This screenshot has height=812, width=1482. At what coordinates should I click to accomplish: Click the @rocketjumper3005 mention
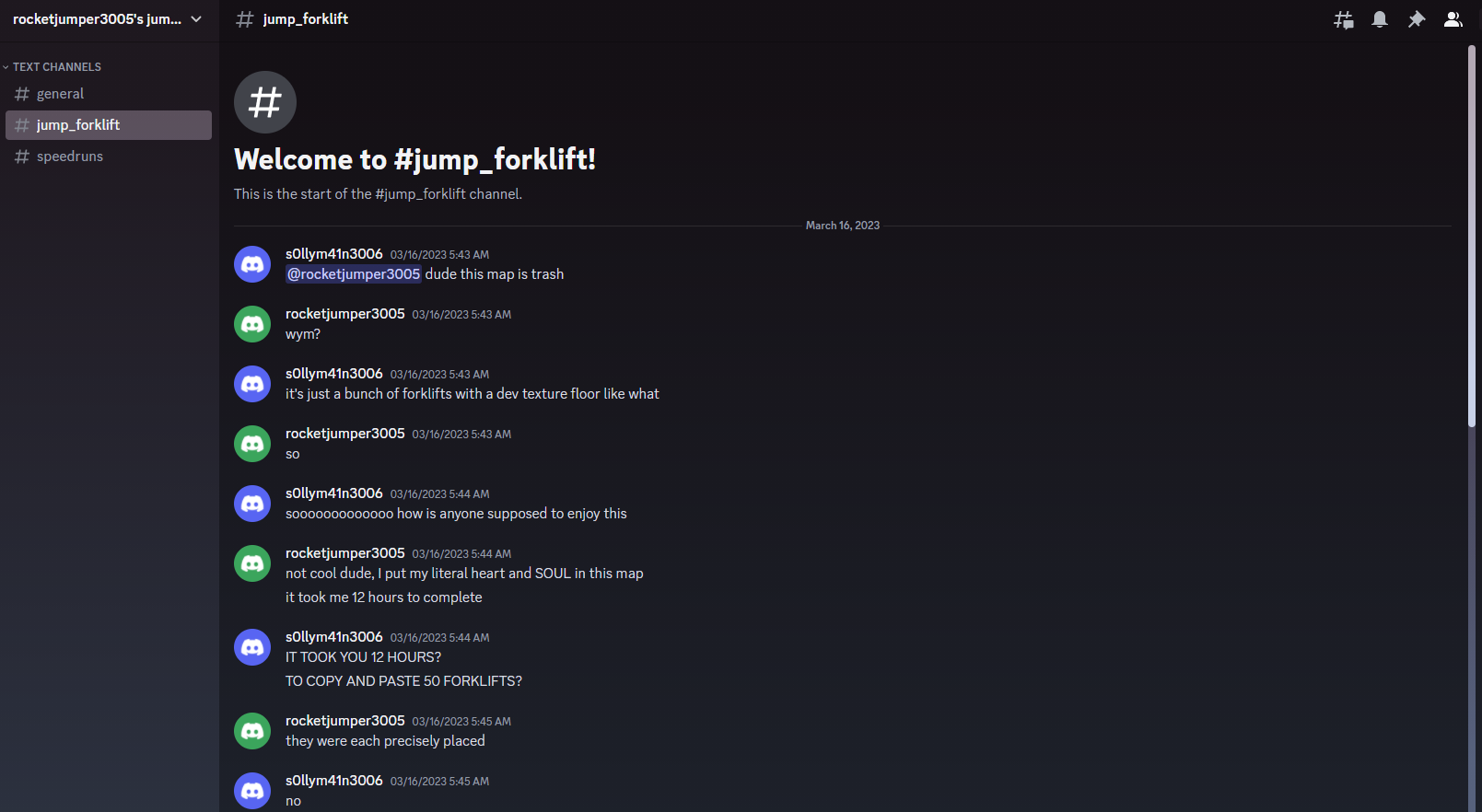(354, 274)
